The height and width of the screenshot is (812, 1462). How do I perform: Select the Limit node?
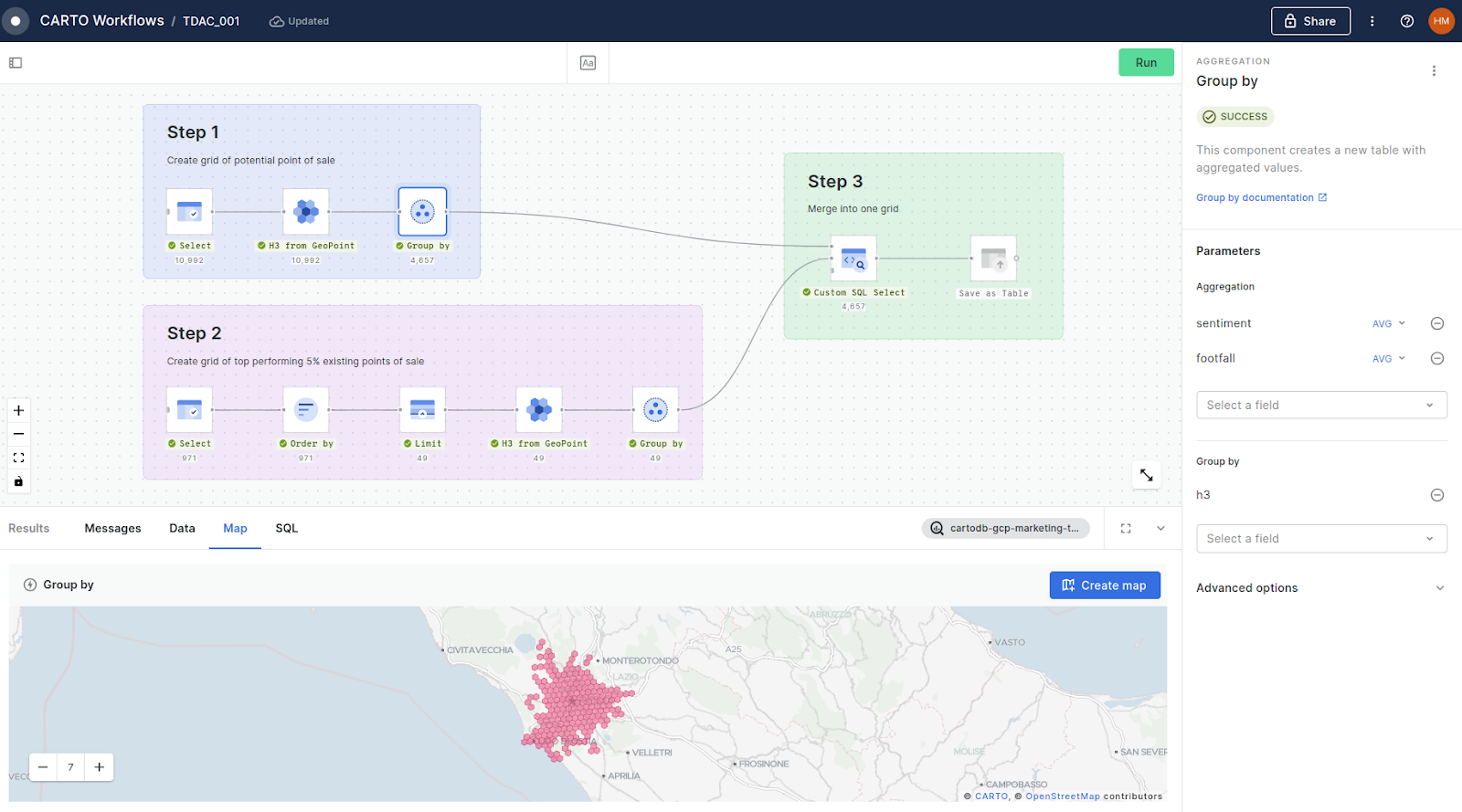422,410
